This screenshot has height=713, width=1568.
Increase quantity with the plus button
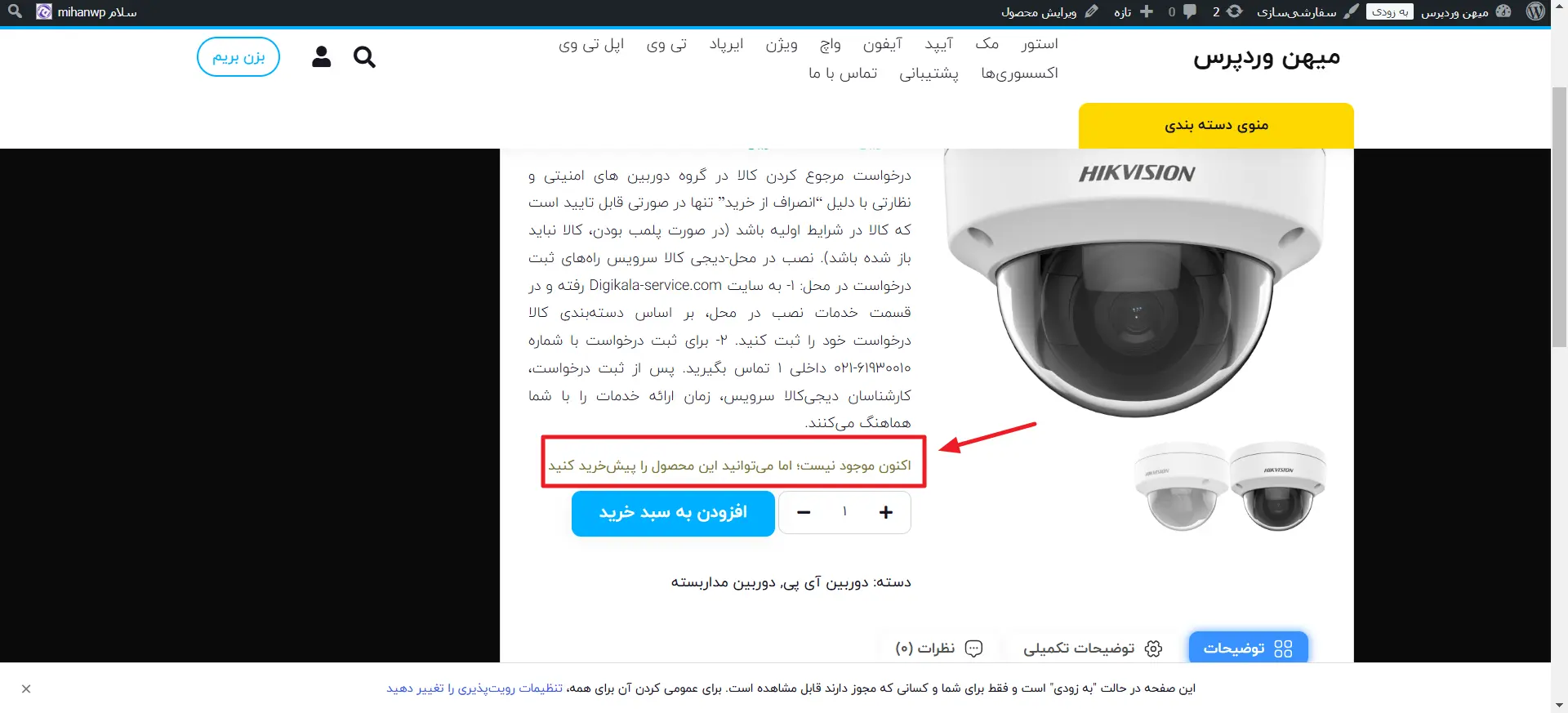[x=886, y=512]
